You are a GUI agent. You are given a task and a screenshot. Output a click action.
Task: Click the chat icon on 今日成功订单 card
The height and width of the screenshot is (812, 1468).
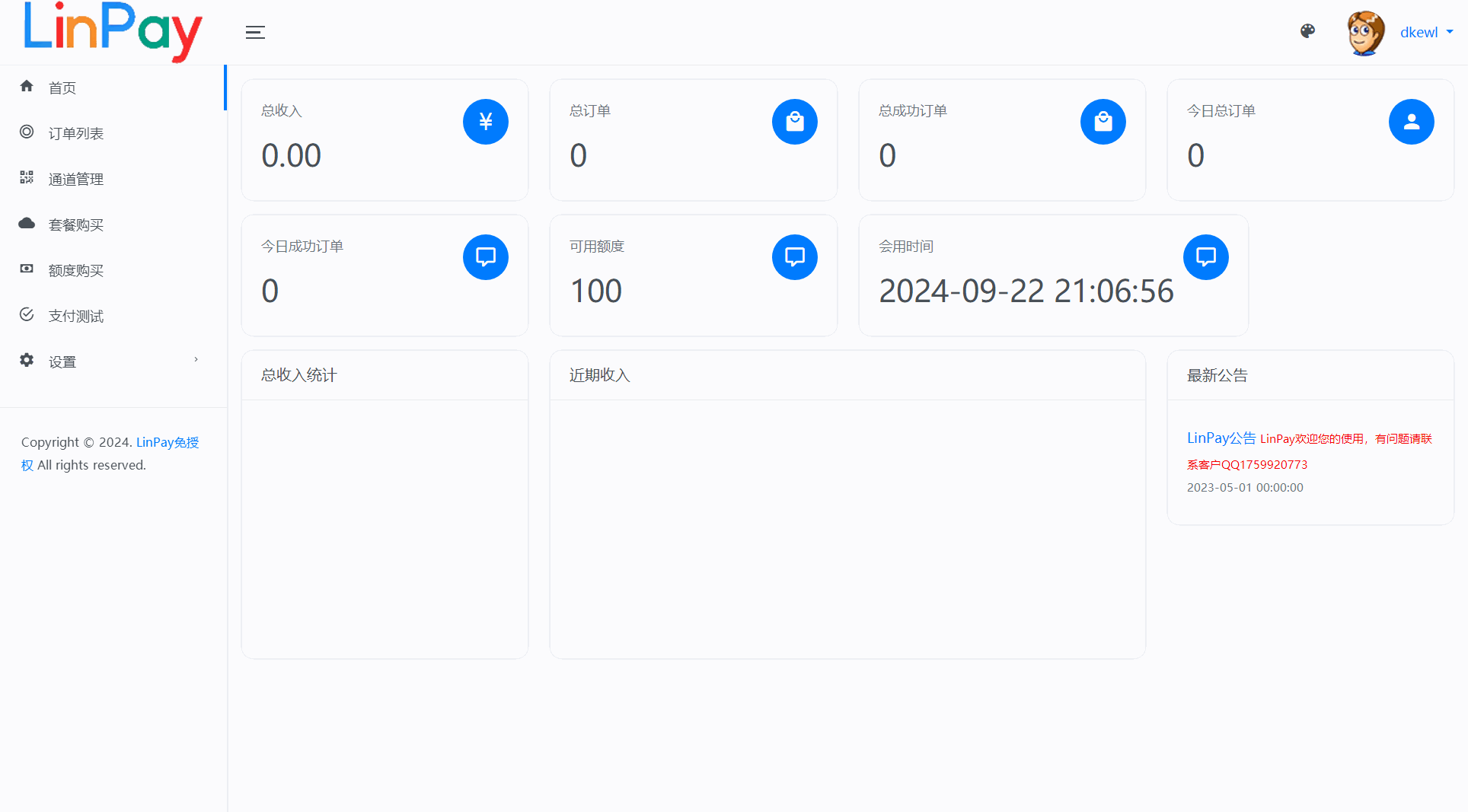point(486,257)
